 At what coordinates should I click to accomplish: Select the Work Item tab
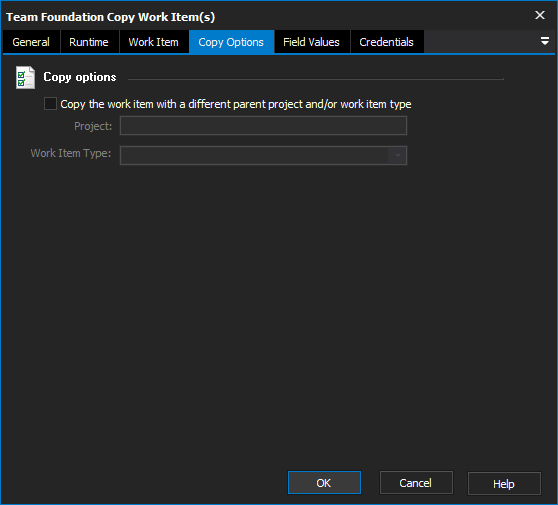click(x=153, y=42)
